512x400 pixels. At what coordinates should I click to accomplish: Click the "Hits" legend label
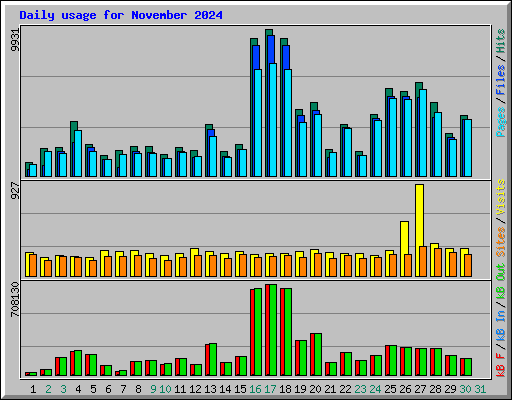[501, 41]
